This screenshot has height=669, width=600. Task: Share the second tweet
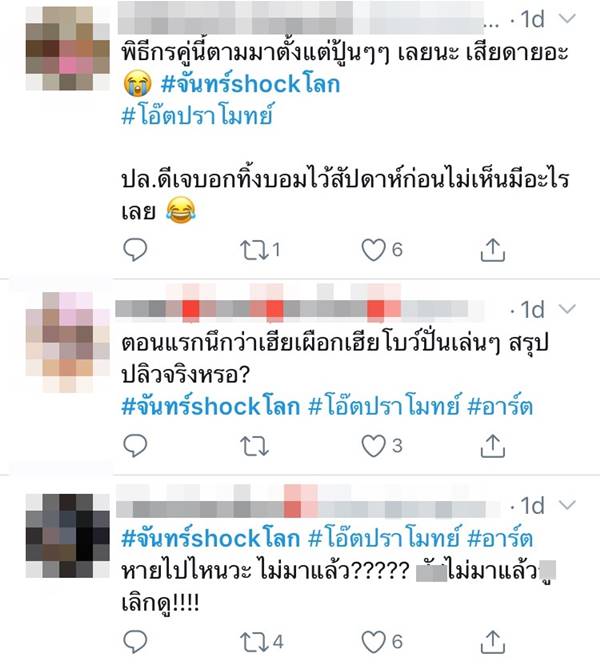[x=493, y=446]
